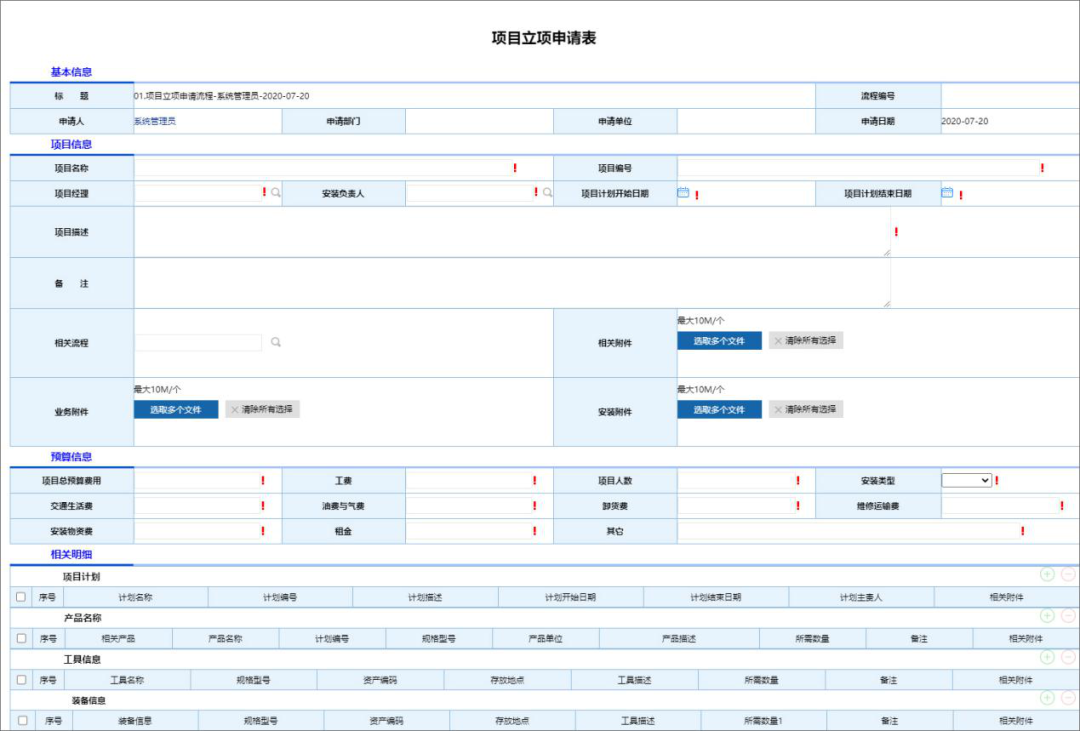
Task: Remove a row from 产品名称 table
Action: pyautogui.click(x=1068, y=615)
